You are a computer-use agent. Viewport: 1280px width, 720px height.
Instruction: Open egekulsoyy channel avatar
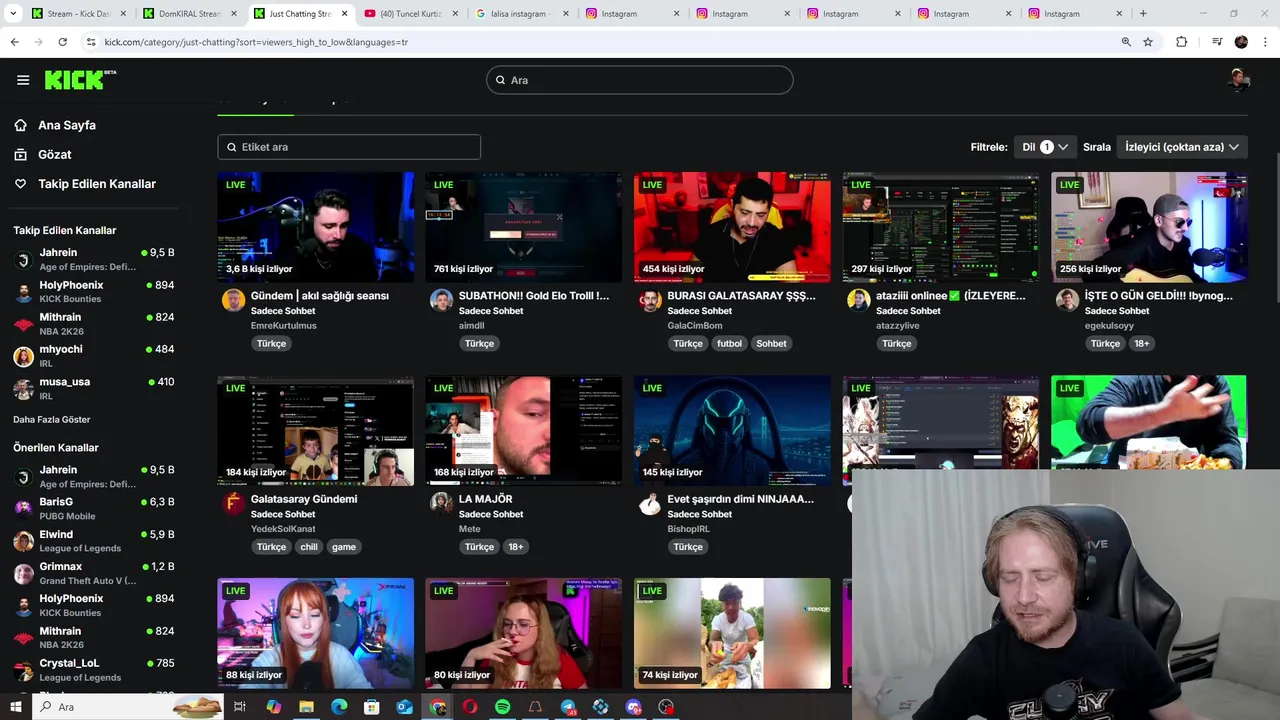tap(1067, 300)
